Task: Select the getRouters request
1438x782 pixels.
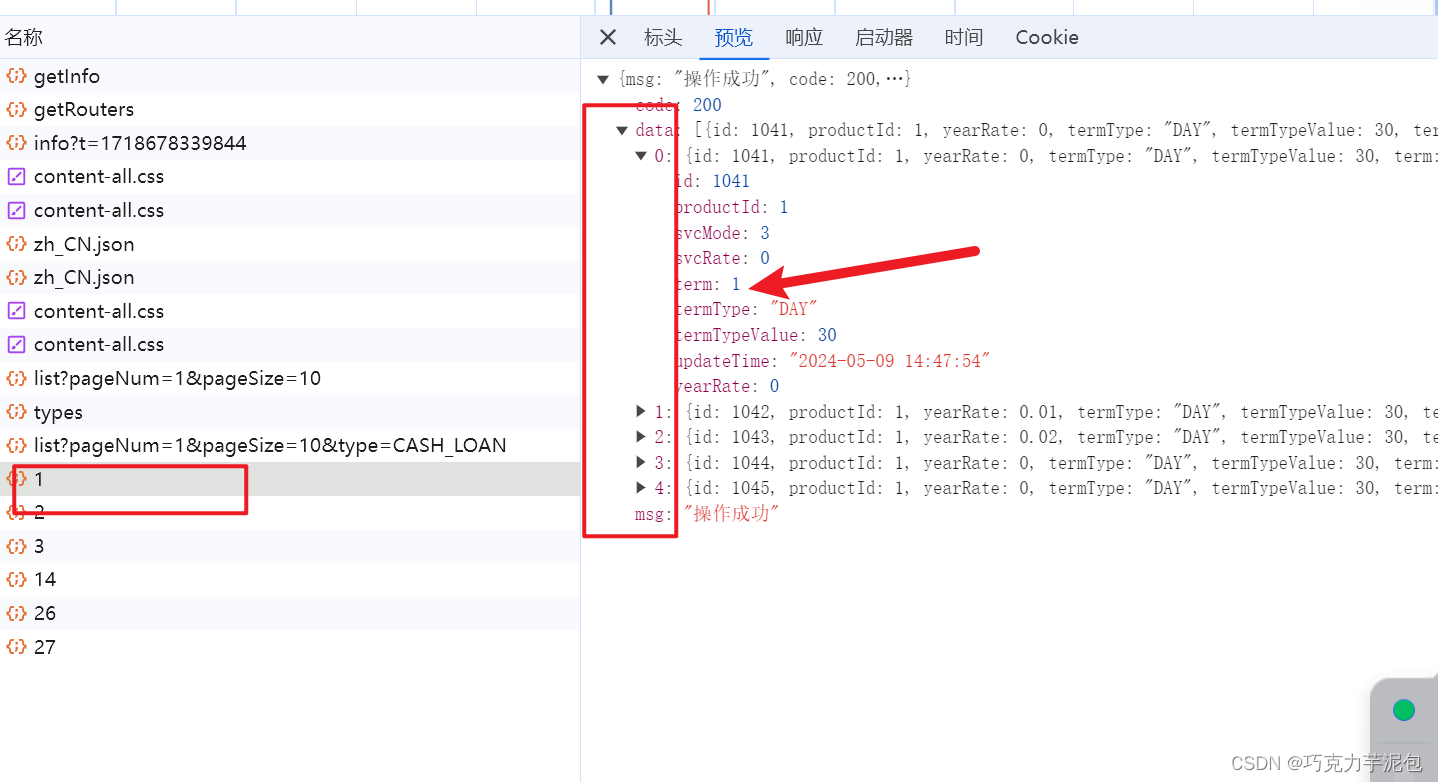Action: click(290, 109)
